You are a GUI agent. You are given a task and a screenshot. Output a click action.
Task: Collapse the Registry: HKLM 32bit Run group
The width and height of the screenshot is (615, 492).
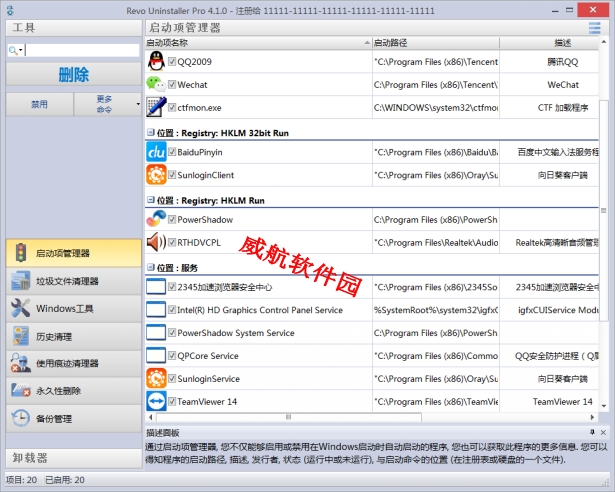point(151,133)
